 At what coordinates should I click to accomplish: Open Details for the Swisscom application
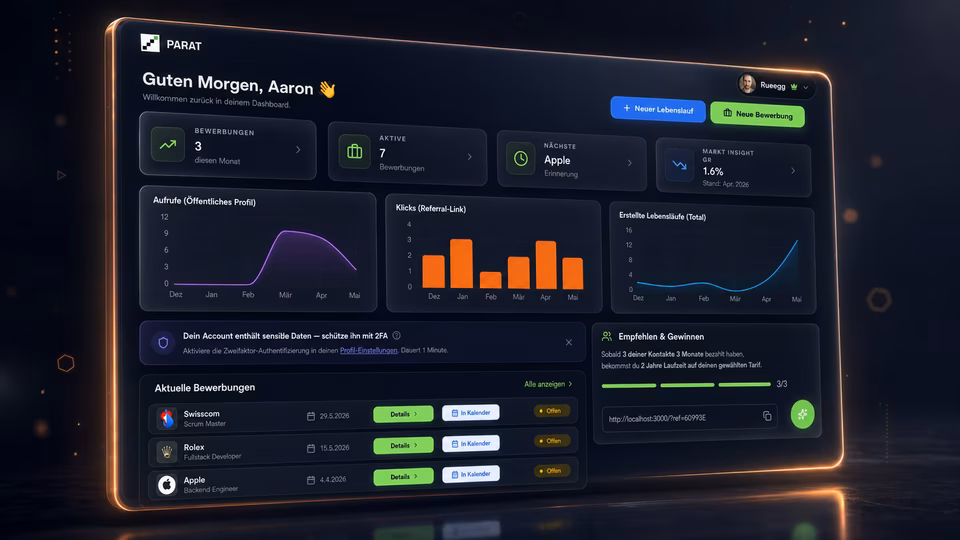click(403, 414)
